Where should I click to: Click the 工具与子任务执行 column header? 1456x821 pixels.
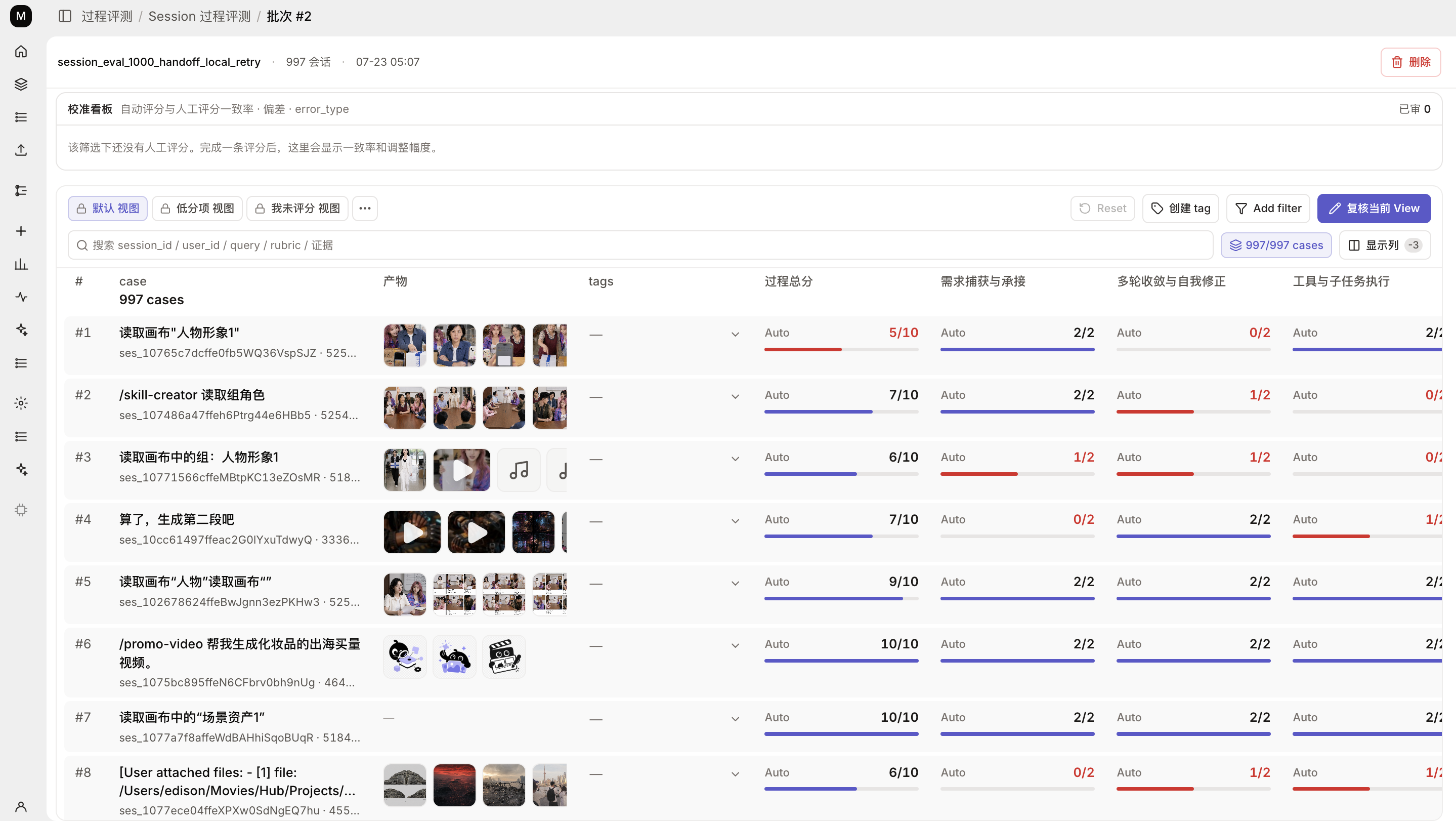click(1341, 281)
